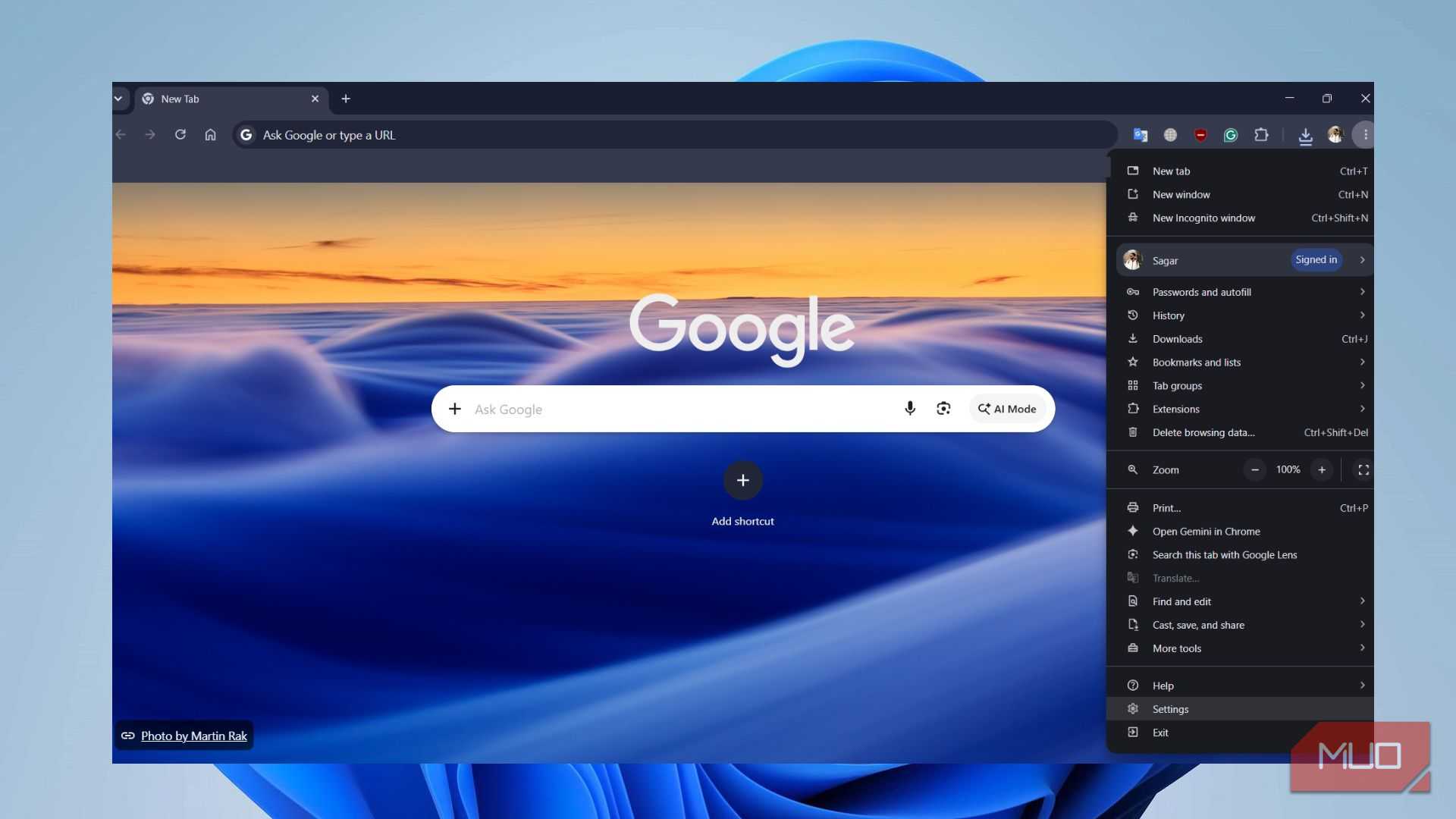This screenshot has height=819, width=1456.
Task: Open the Photo by Martin Rak link
Action: click(x=193, y=736)
